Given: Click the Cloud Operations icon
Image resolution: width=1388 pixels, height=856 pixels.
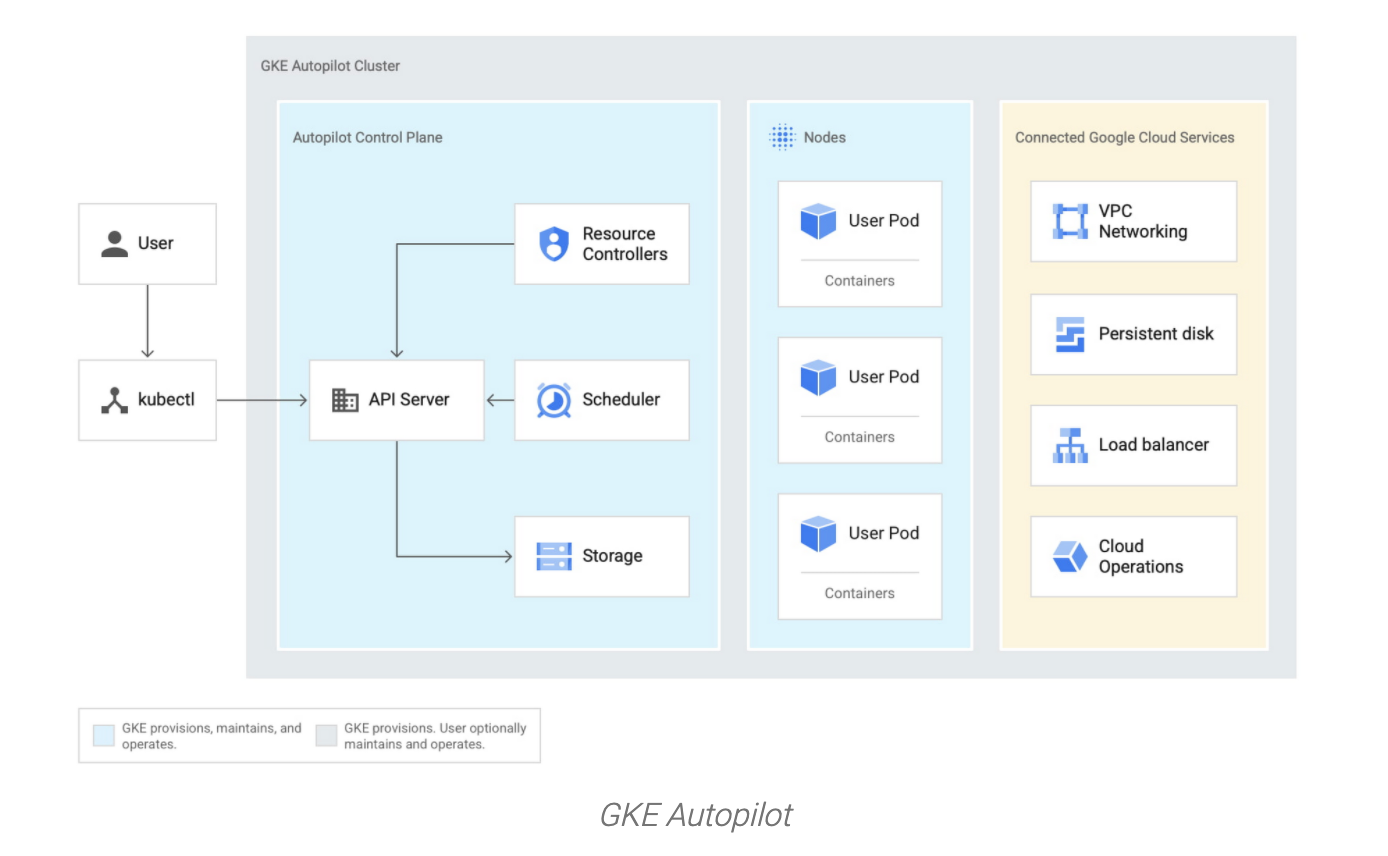Looking at the screenshot, I should click(x=1070, y=556).
